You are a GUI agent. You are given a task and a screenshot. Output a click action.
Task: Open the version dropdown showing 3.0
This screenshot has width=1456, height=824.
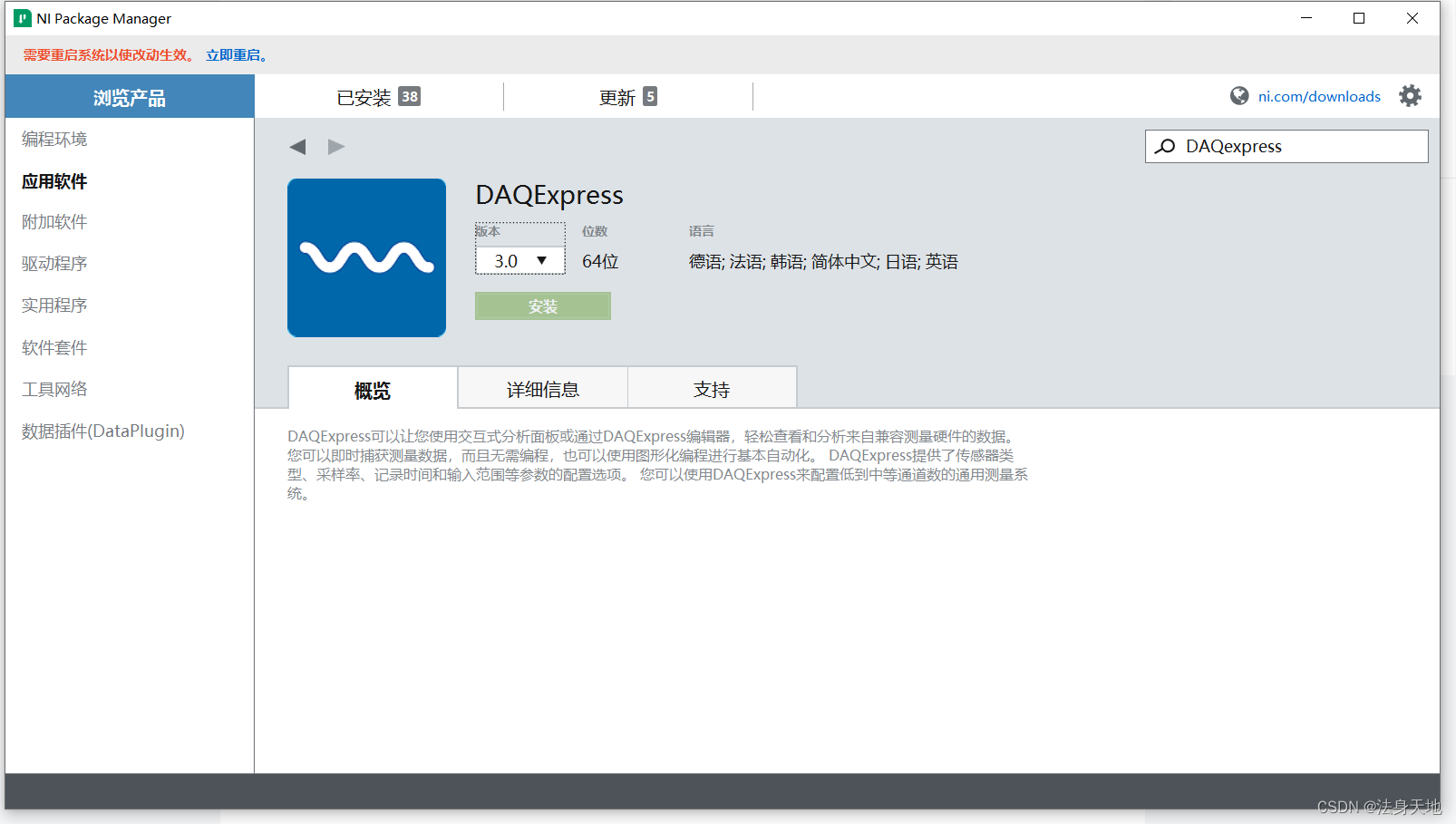tap(519, 260)
